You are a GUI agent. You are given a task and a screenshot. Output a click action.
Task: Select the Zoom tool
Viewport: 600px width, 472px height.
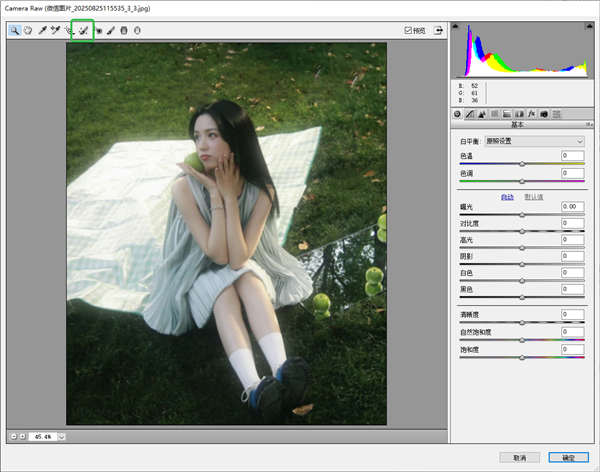pyautogui.click(x=15, y=31)
